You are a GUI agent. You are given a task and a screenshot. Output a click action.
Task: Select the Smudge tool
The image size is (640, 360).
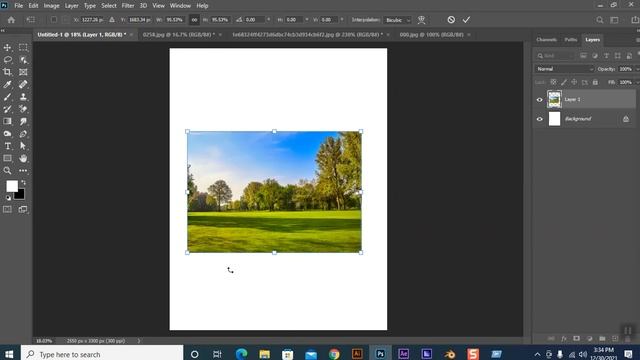[x=23, y=121]
